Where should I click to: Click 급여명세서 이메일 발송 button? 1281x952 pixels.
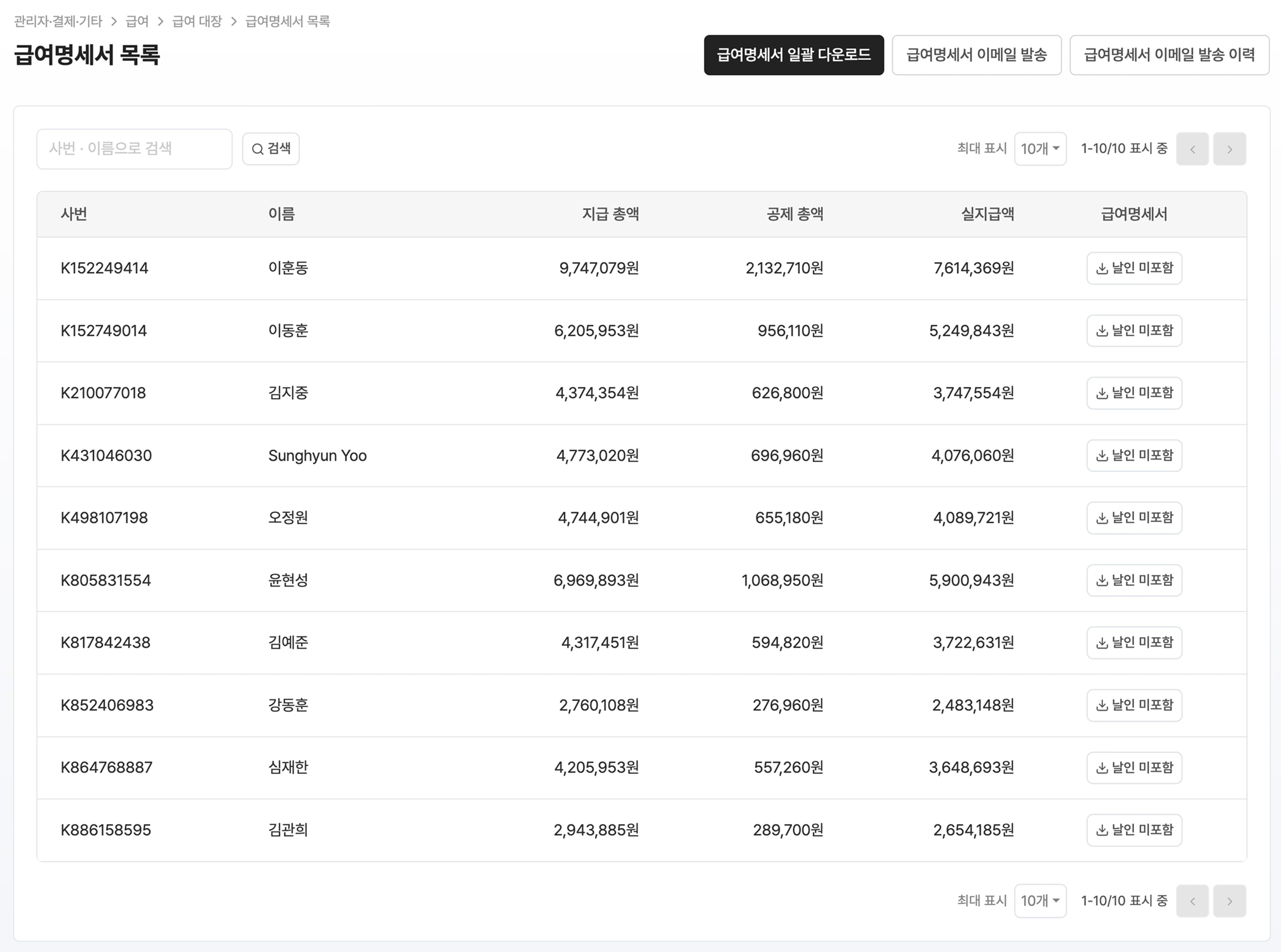pyautogui.click(x=977, y=55)
